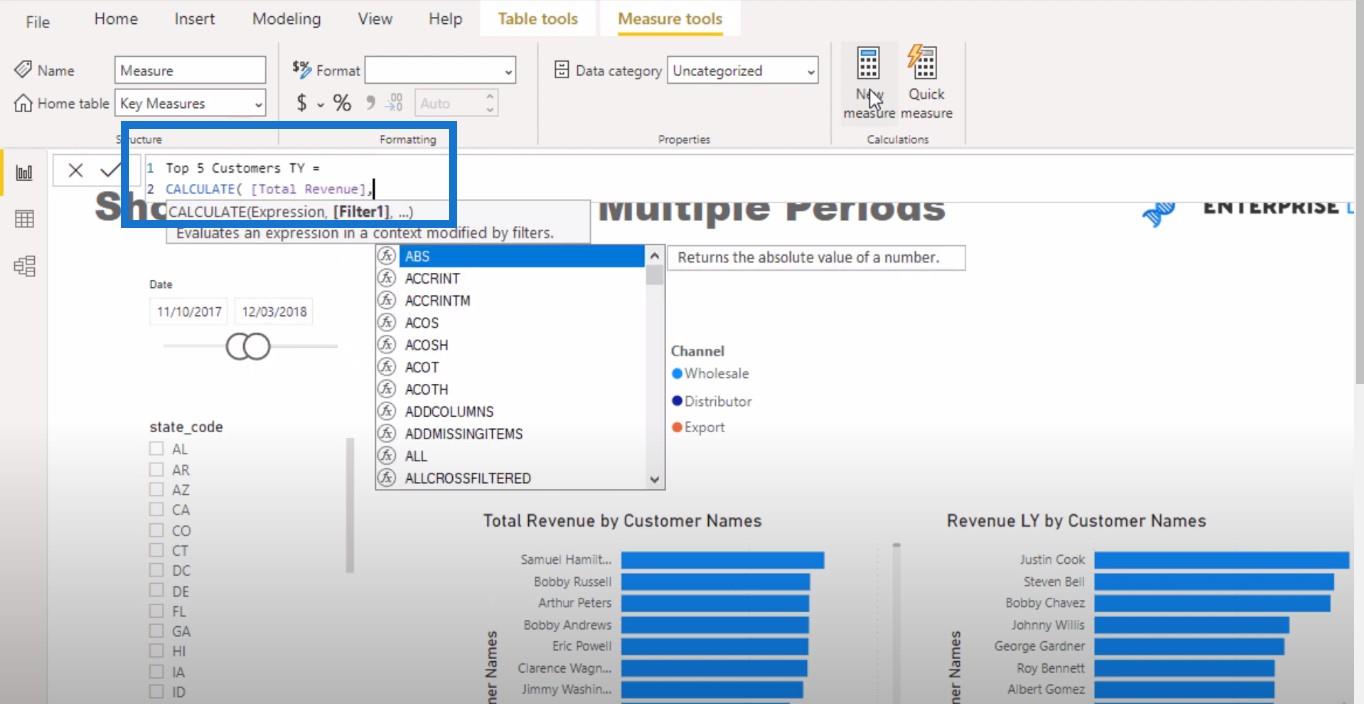
Task: Check the AR state code checkbox
Action: [156, 469]
